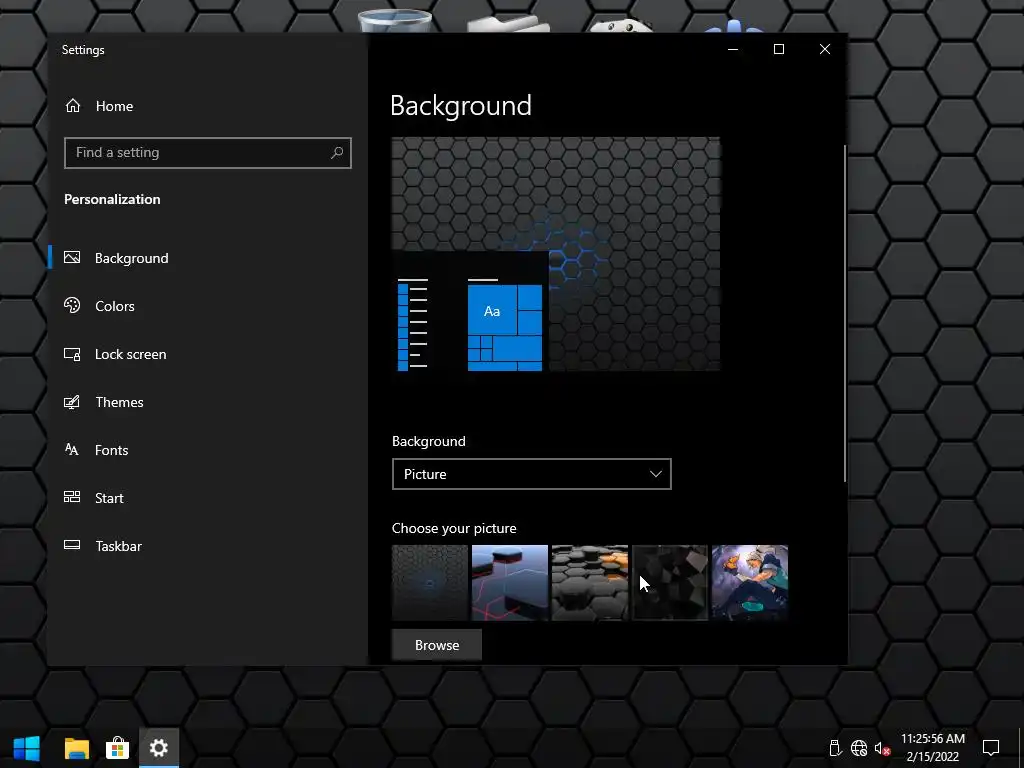Select the Start settings page
Screen dimensions: 1024x768
[109, 498]
